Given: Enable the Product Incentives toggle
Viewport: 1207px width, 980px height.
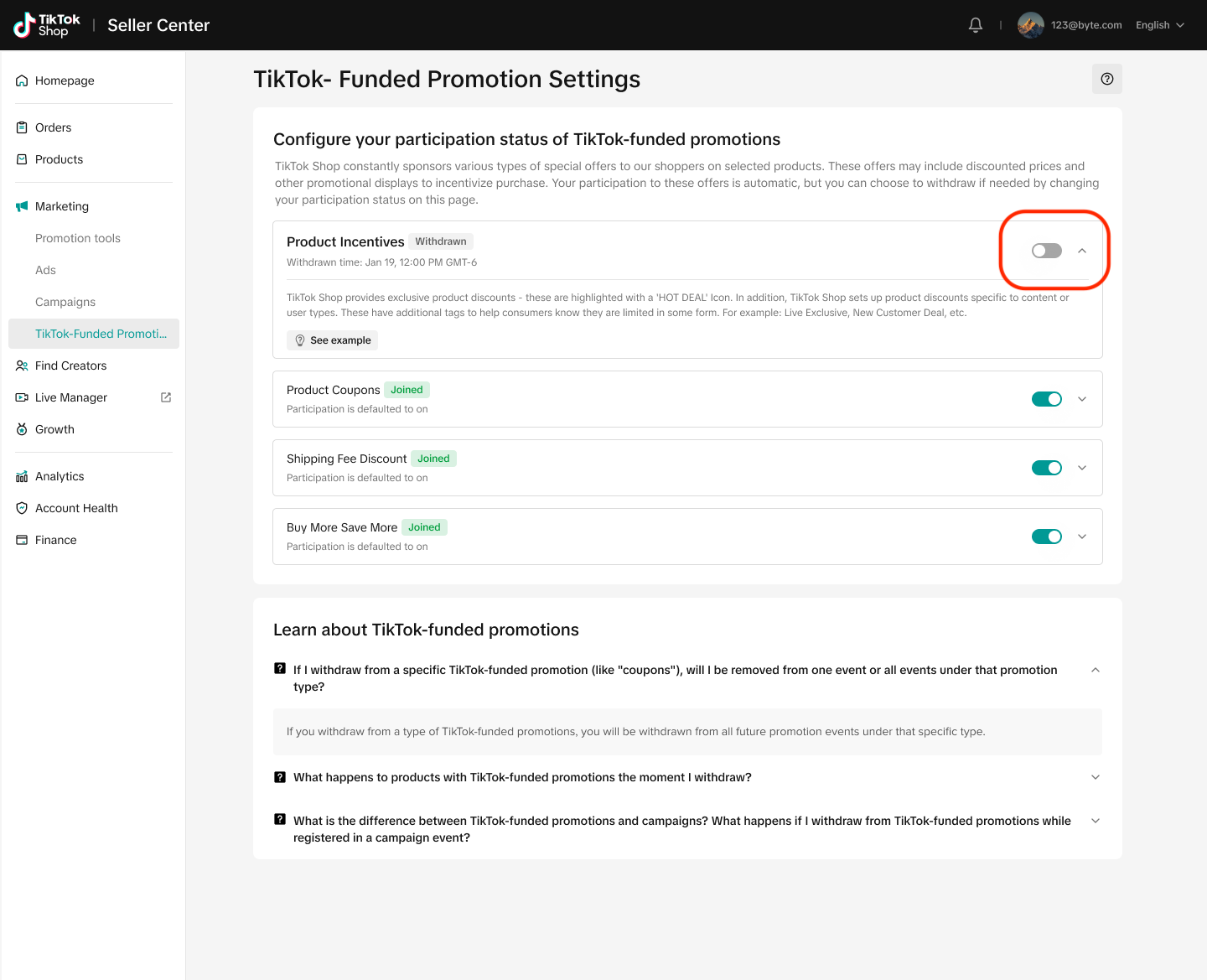Looking at the screenshot, I should coord(1046,251).
